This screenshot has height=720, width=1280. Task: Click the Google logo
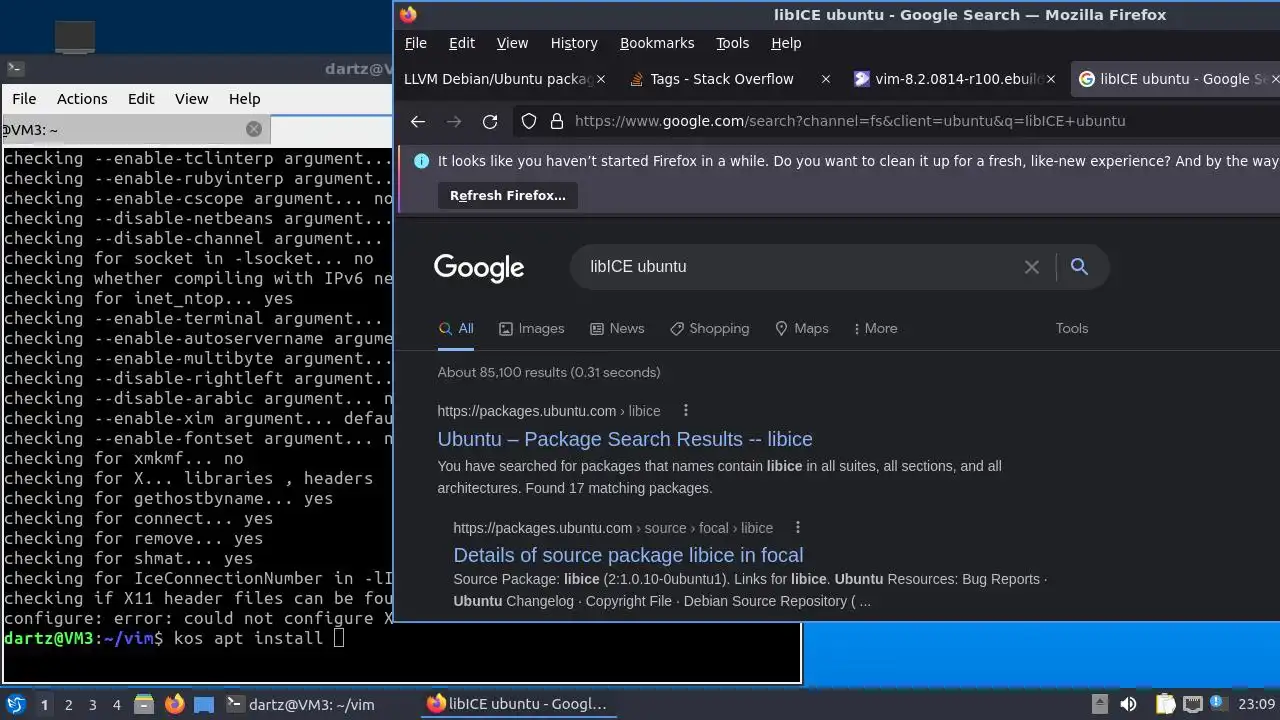(479, 267)
